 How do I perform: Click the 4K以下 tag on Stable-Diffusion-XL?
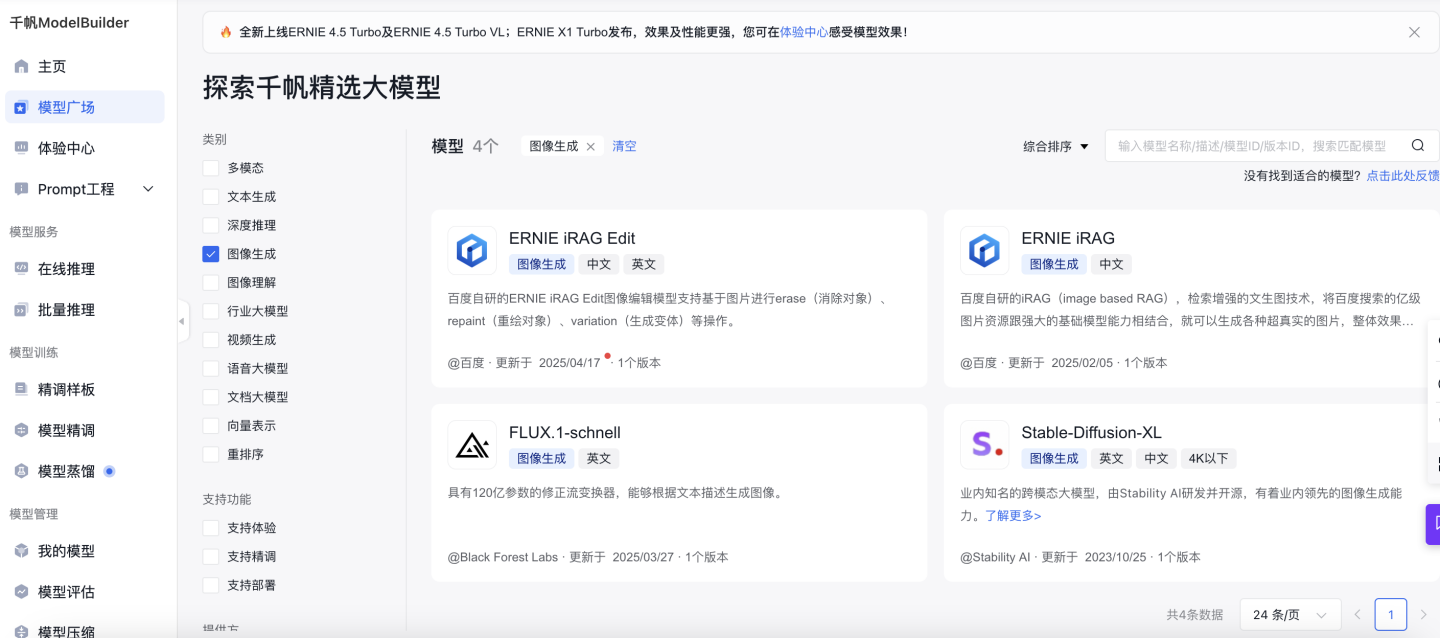[1209, 459]
